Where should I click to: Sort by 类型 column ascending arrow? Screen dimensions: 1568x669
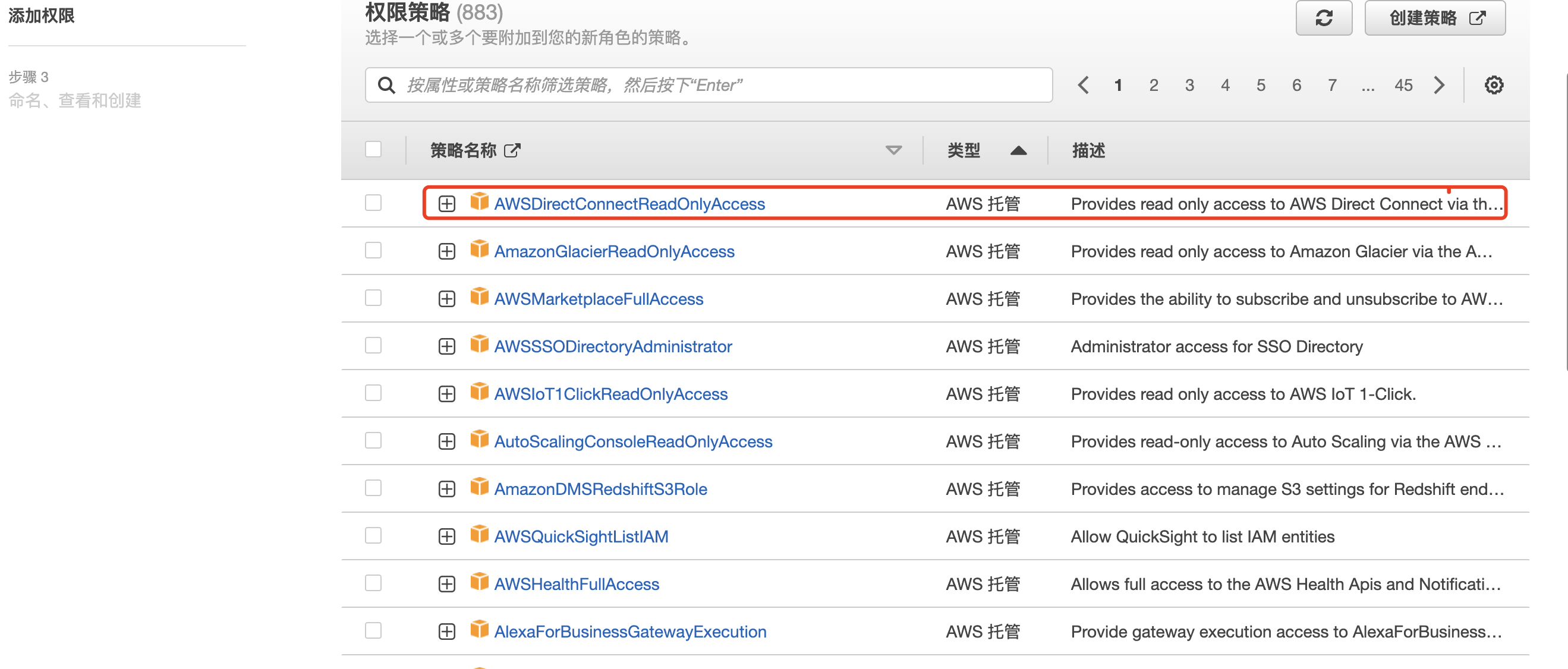1018,150
